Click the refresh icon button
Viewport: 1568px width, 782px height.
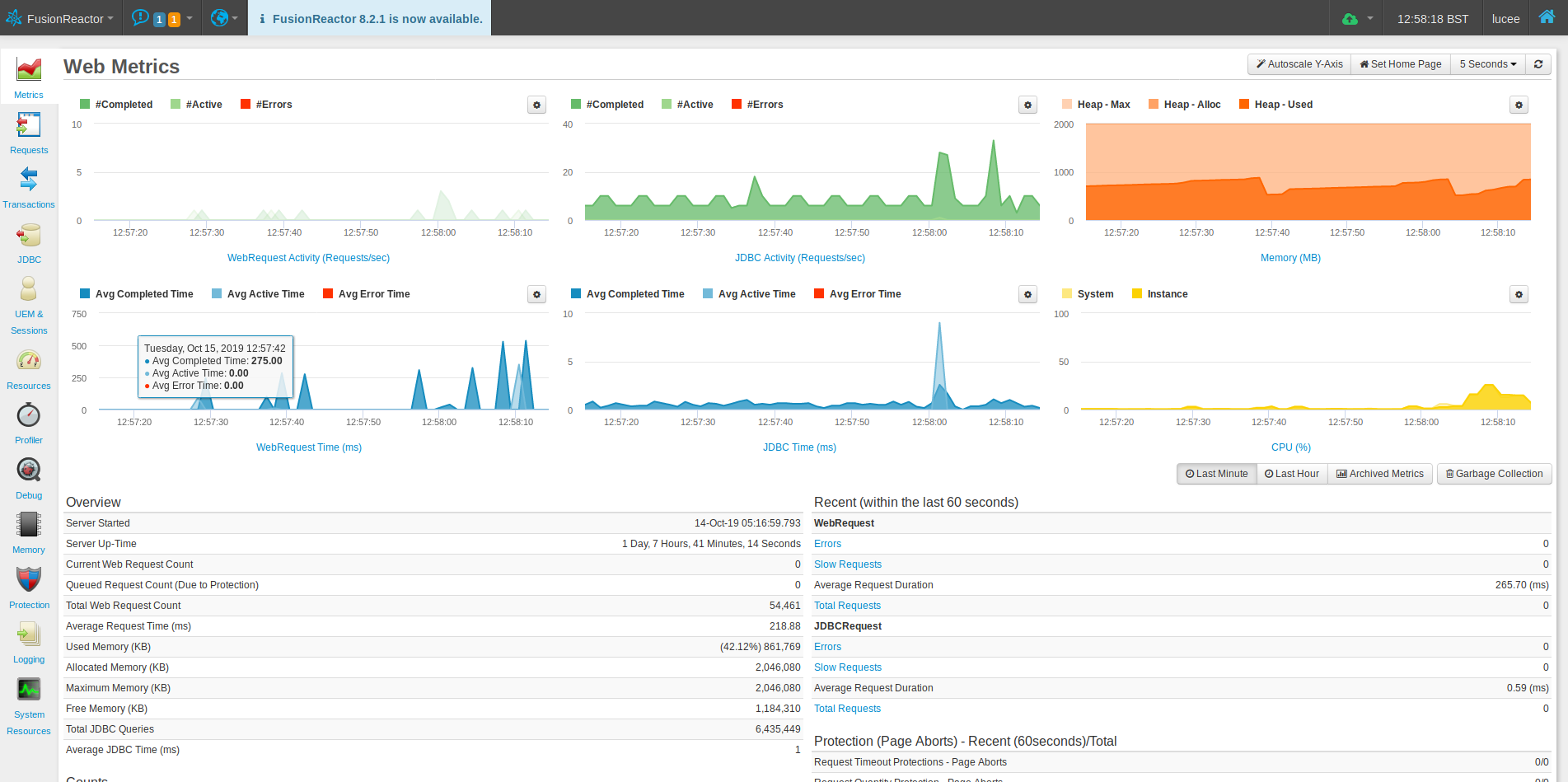[x=1538, y=64]
